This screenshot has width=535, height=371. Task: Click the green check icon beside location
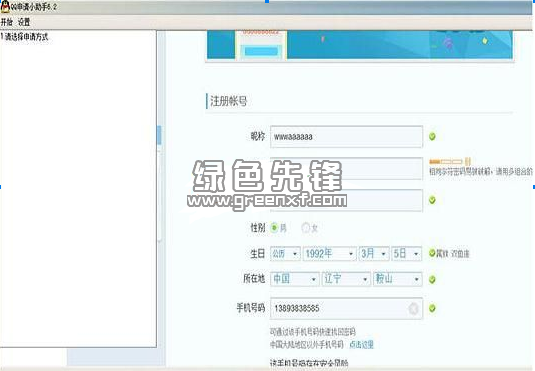pyautogui.click(x=432, y=280)
